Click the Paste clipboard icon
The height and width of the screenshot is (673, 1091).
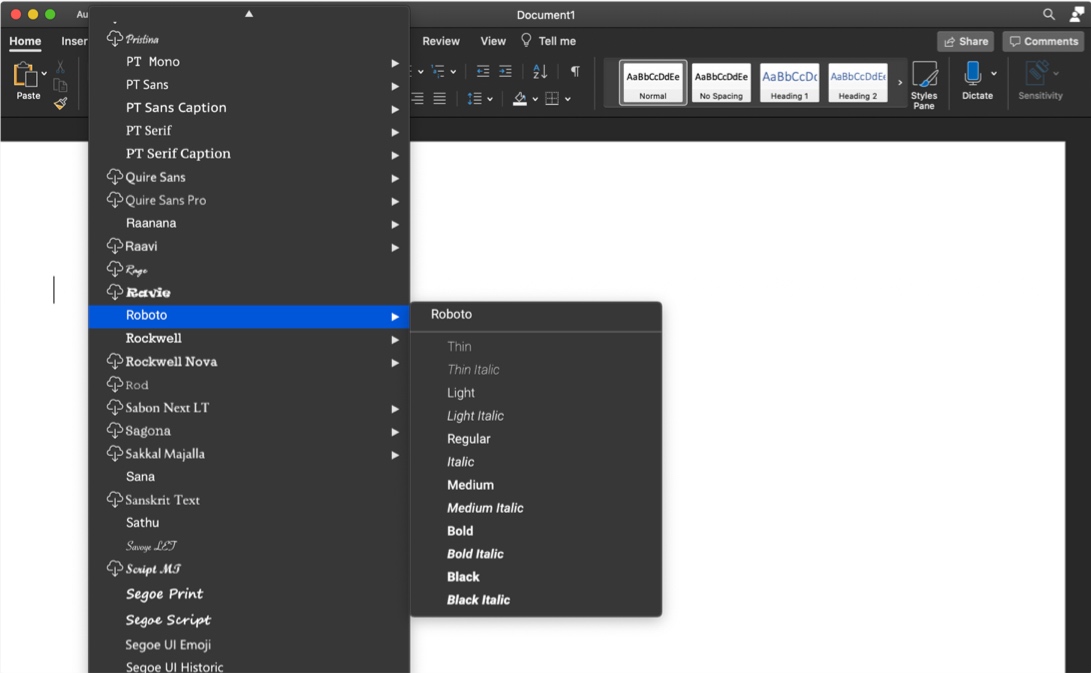(26, 75)
